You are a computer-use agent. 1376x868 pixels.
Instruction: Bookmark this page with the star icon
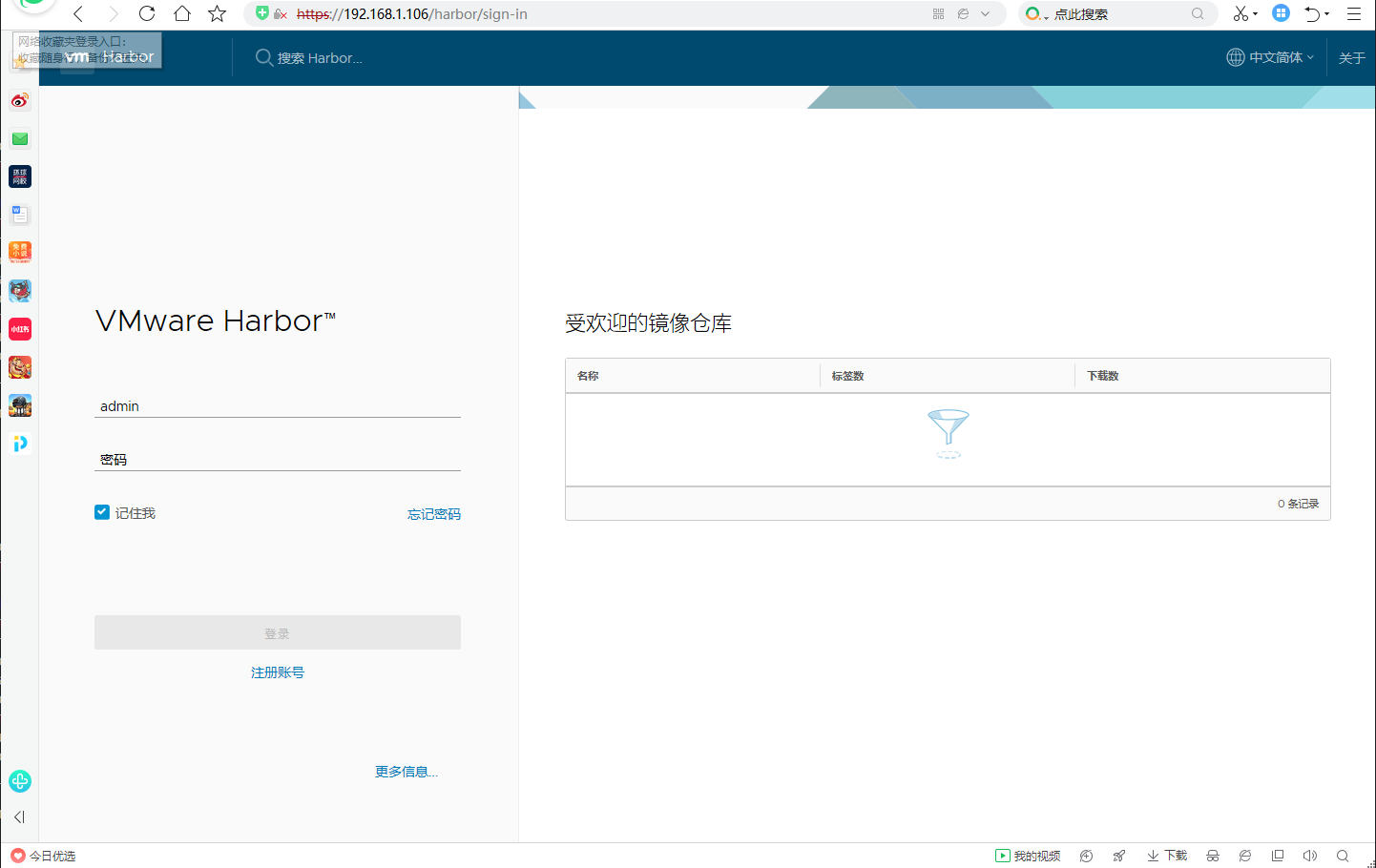tap(218, 13)
